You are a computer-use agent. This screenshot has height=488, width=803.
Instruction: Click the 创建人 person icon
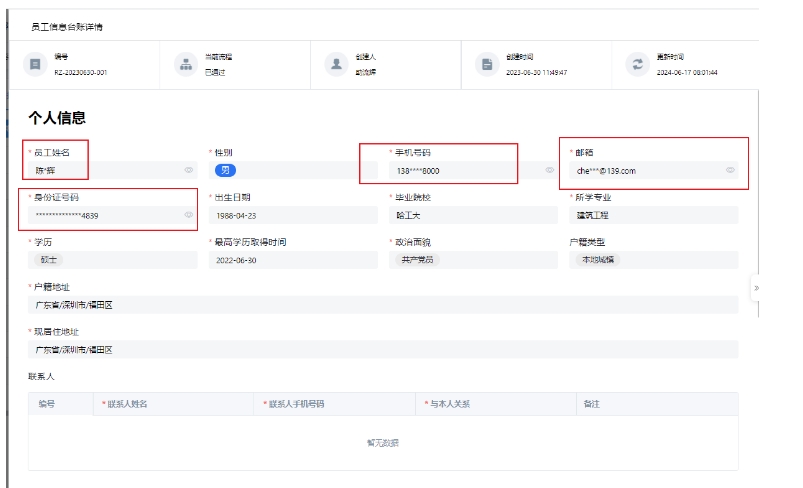(x=336, y=64)
